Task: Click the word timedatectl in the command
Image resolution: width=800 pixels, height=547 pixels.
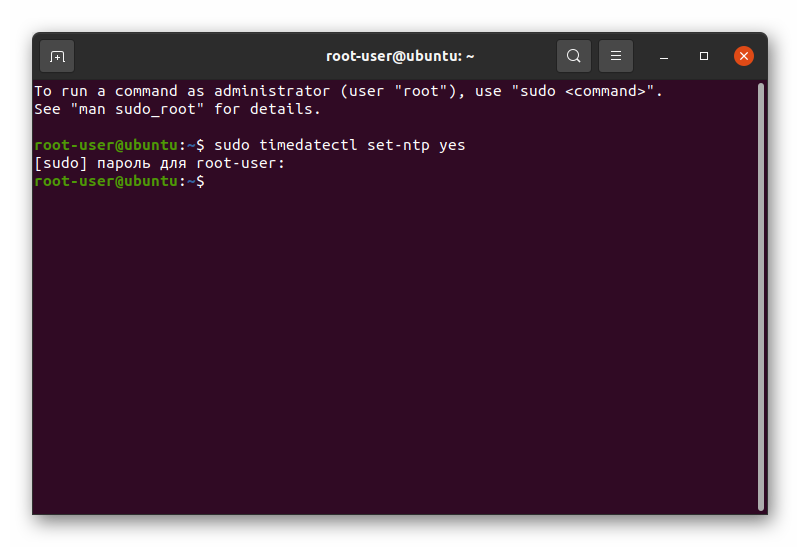Action: [x=308, y=145]
